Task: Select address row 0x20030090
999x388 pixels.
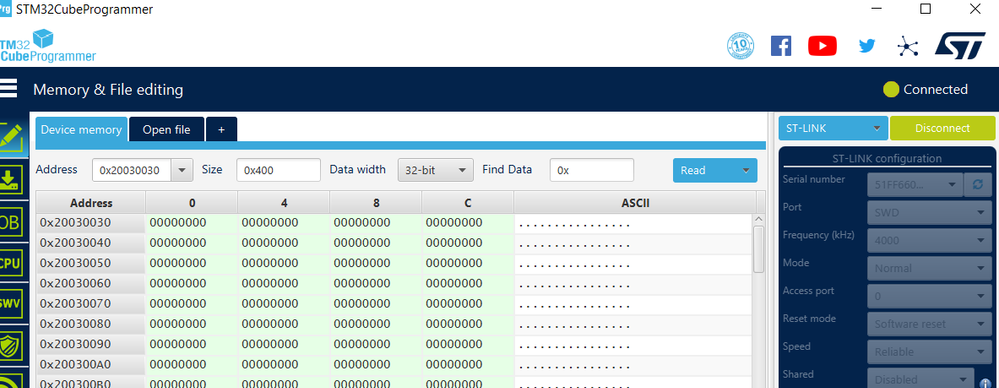Action: point(90,345)
